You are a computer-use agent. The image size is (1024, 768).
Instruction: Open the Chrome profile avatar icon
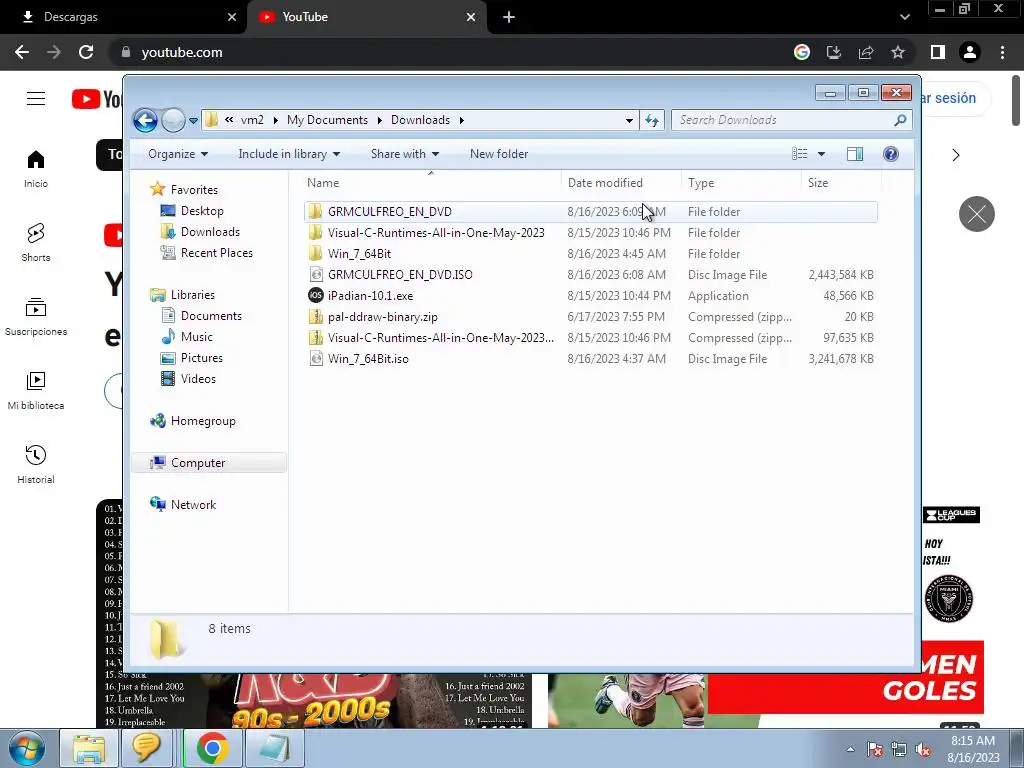point(970,52)
